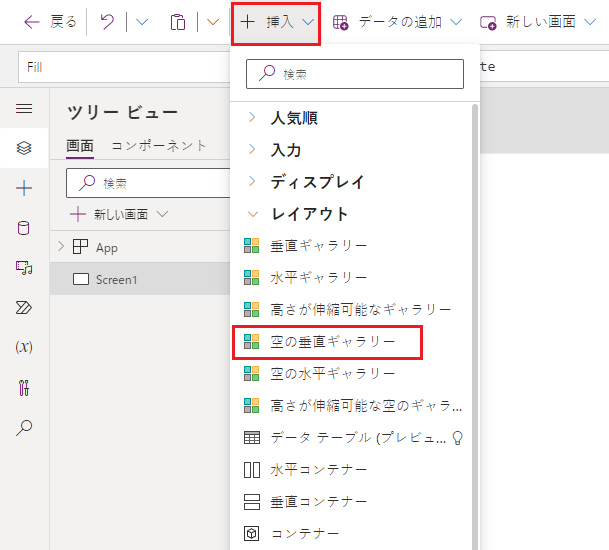Open the Data cylinder icon in sidebar
This screenshot has width=609, height=550.
click(x=24, y=228)
